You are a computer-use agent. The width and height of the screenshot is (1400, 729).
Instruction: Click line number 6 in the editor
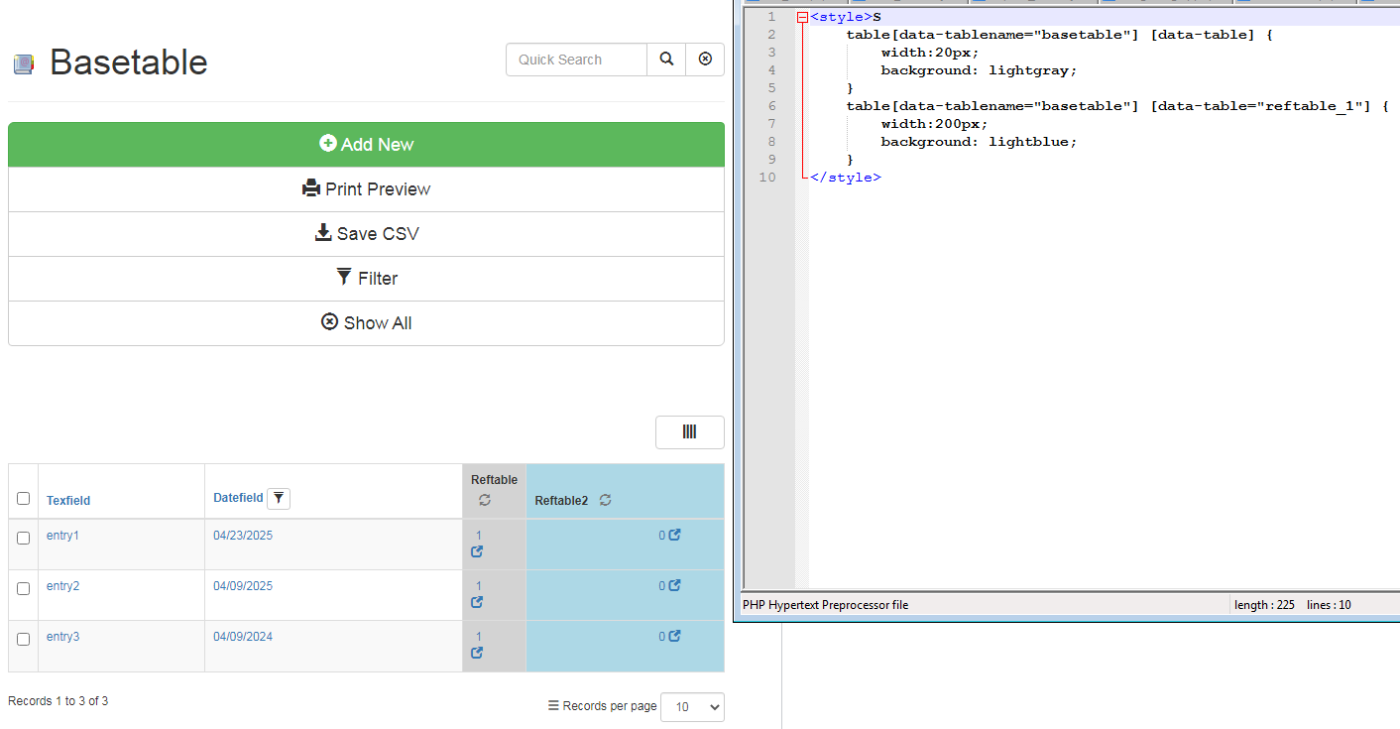771,106
